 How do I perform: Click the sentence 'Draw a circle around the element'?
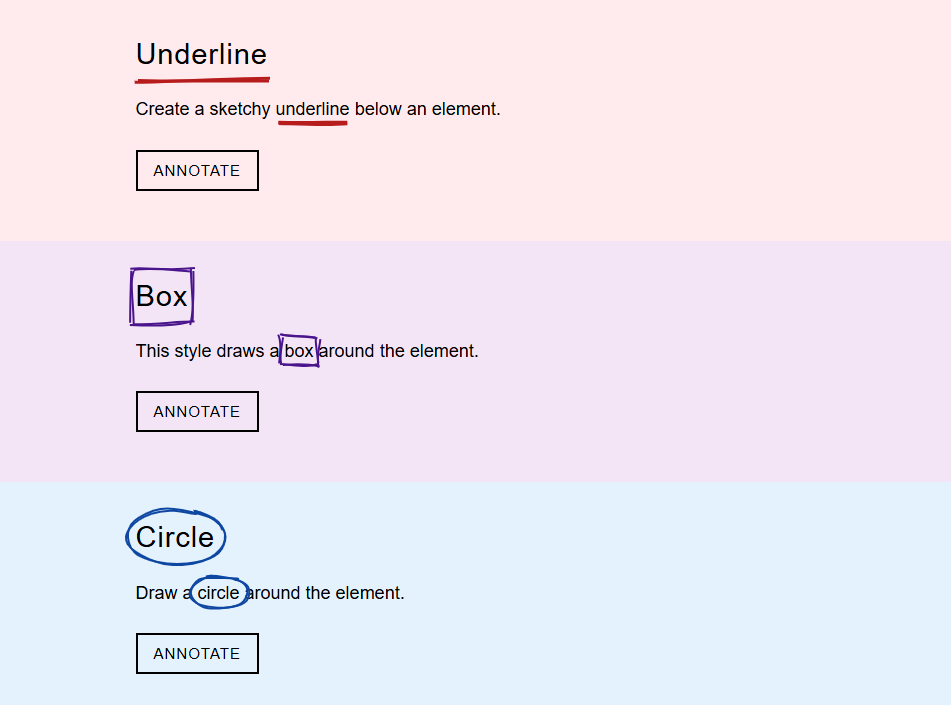[269, 592]
